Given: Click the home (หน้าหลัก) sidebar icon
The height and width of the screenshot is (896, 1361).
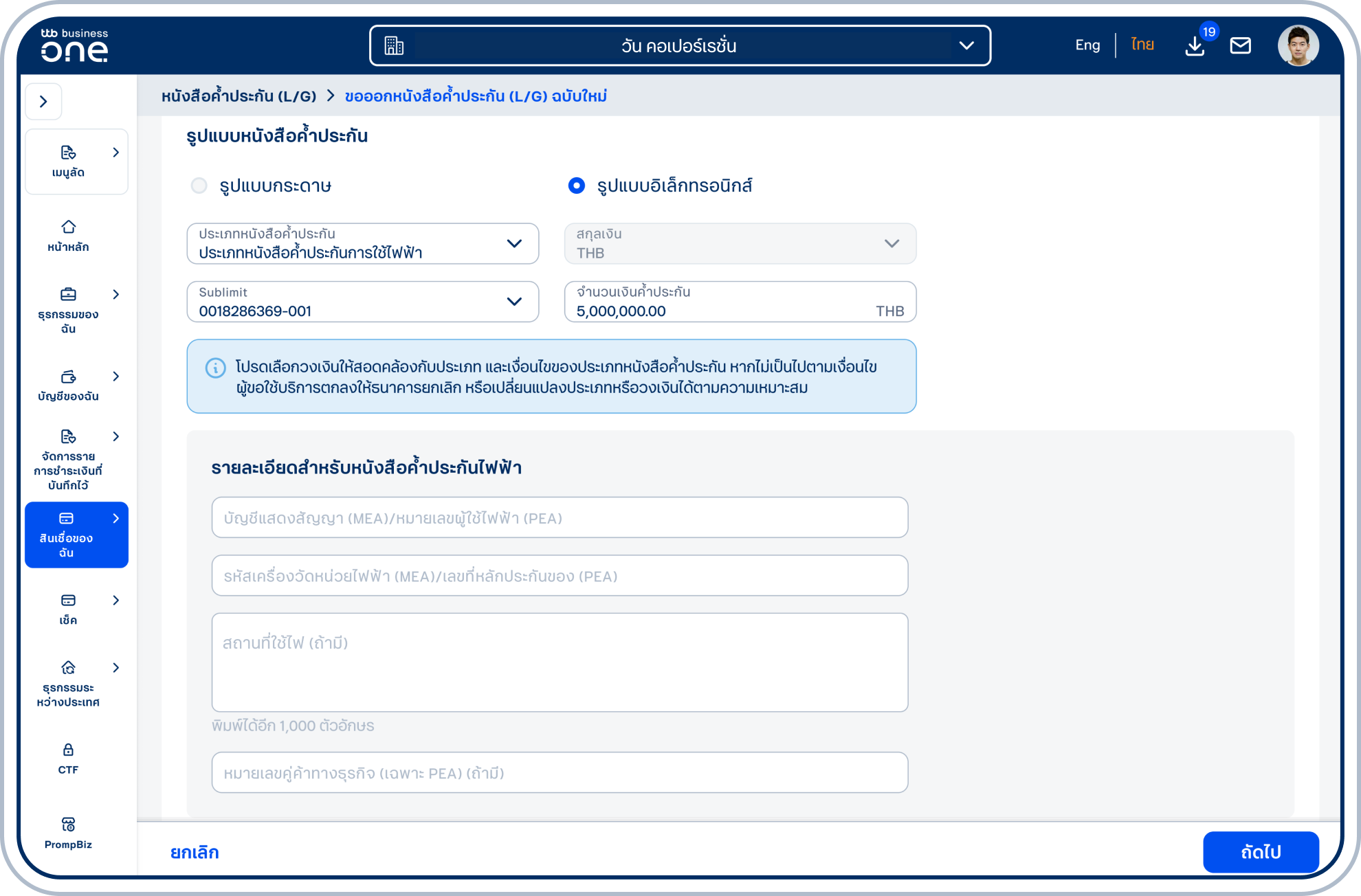Looking at the screenshot, I should click(68, 227).
